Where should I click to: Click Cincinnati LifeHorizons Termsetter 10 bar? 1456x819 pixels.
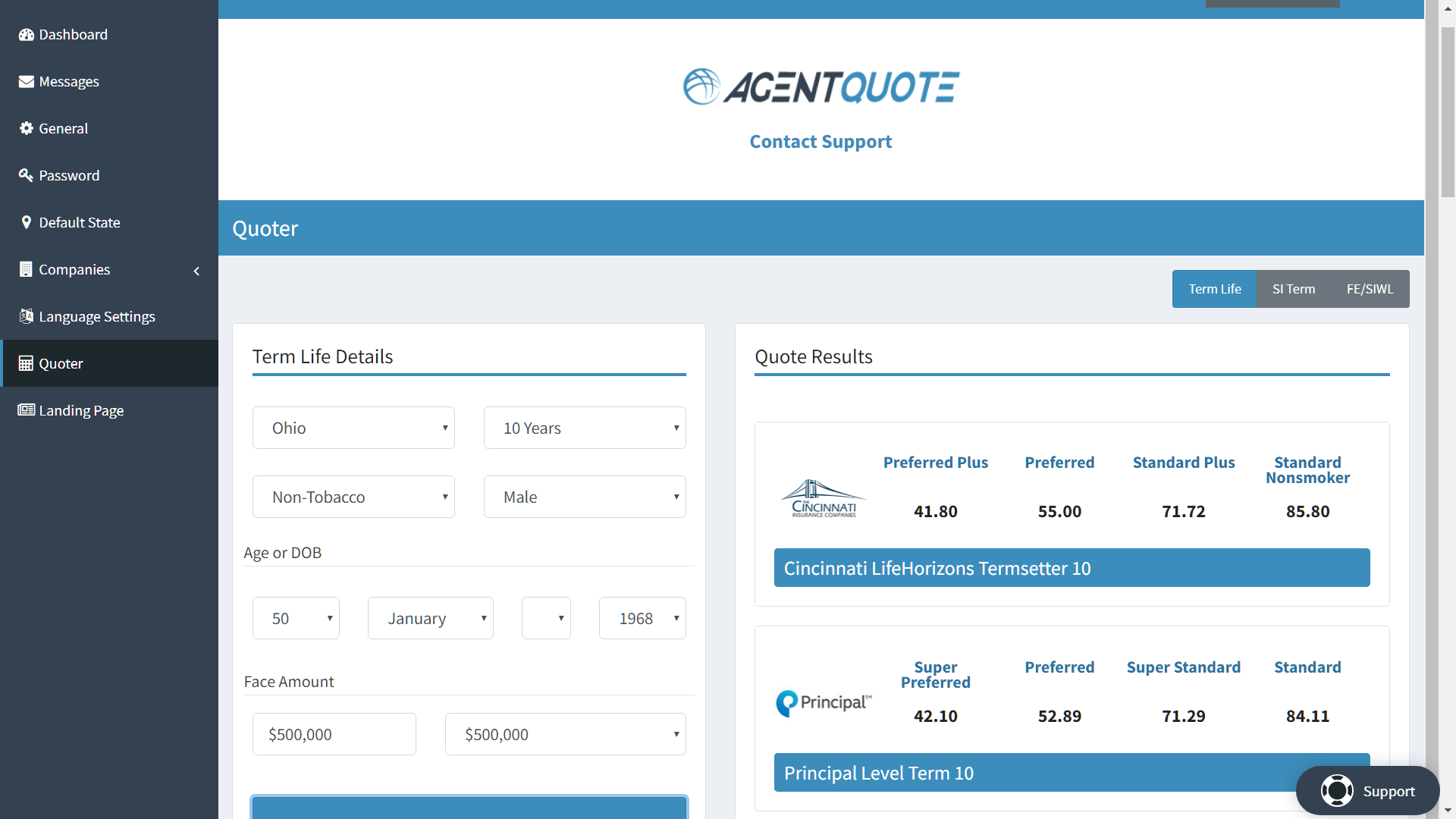click(x=1072, y=568)
